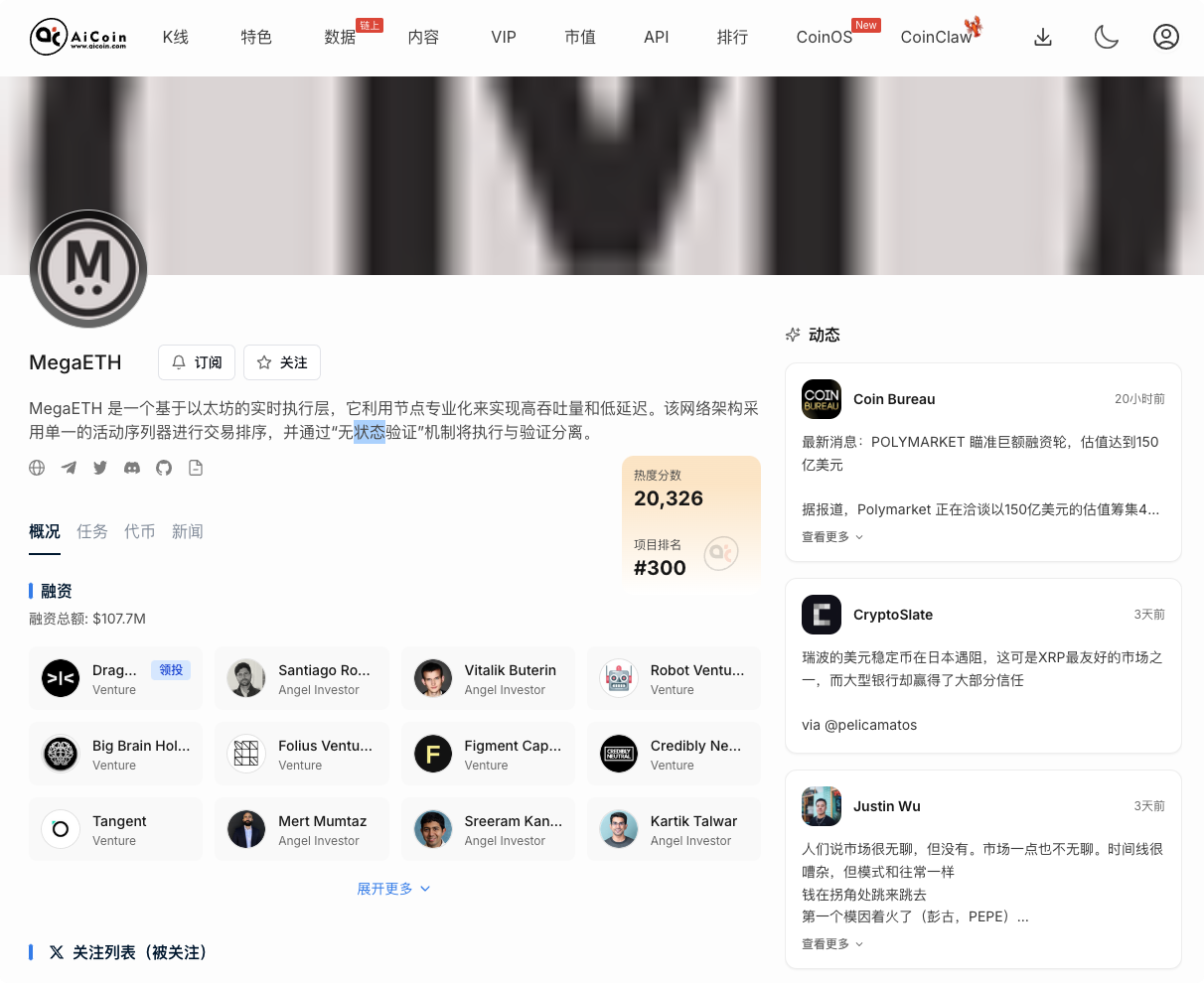Click the MegaETH profile avatar
Viewport: 1204px width, 983px height.
click(x=88, y=269)
